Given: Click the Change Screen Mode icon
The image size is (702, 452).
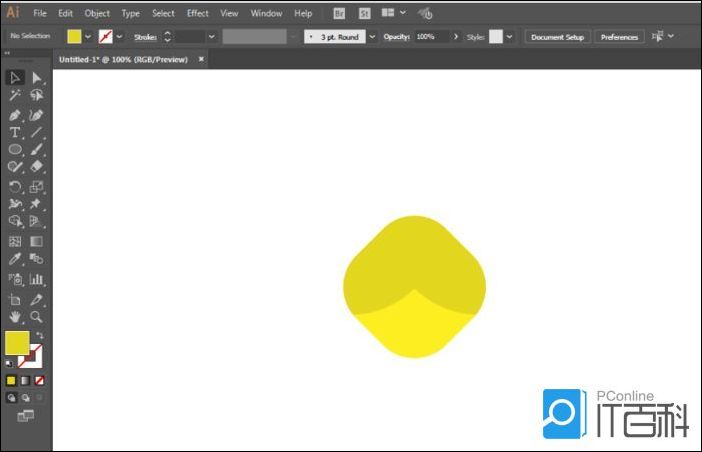Looking at the screenshot, I should click(x=25, y=416).
